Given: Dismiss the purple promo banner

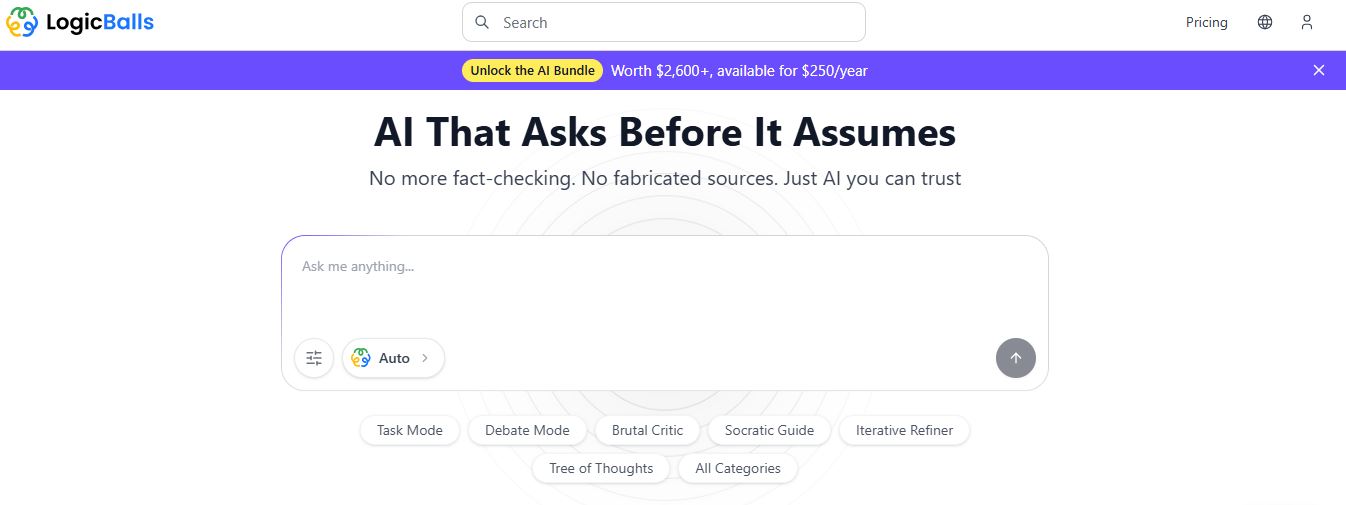Looking at the screenshot, I should click(1319, 70).
